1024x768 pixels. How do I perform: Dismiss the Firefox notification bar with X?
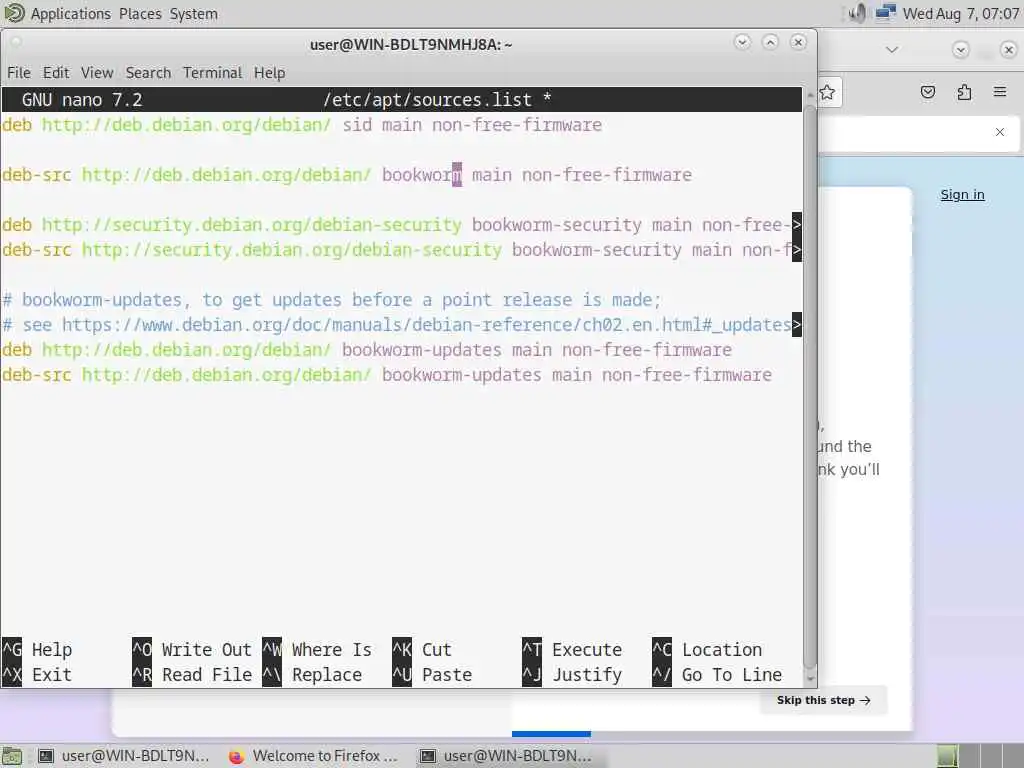1000,132
